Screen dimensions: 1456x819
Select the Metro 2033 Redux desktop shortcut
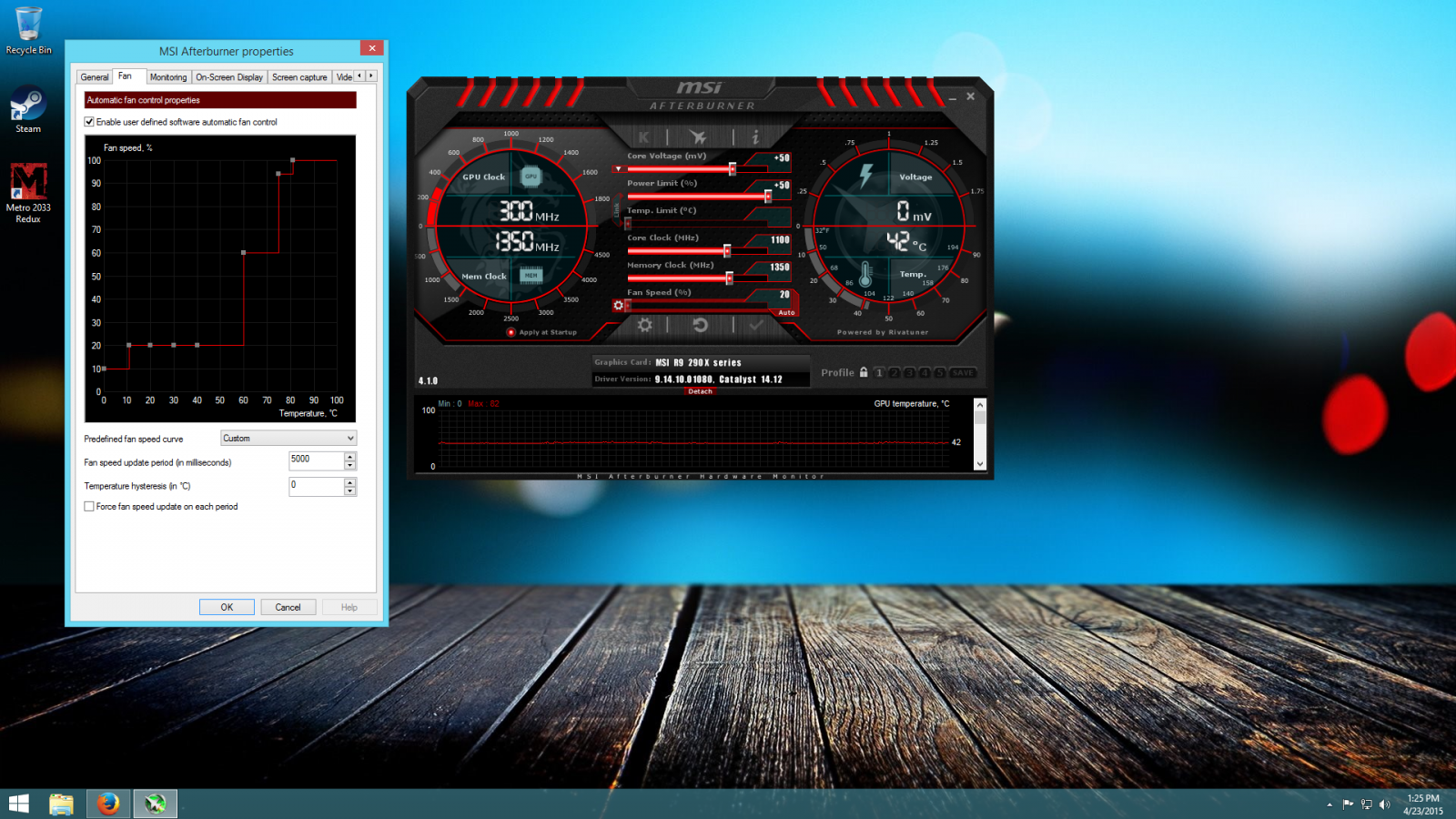[x=28, y=193]
